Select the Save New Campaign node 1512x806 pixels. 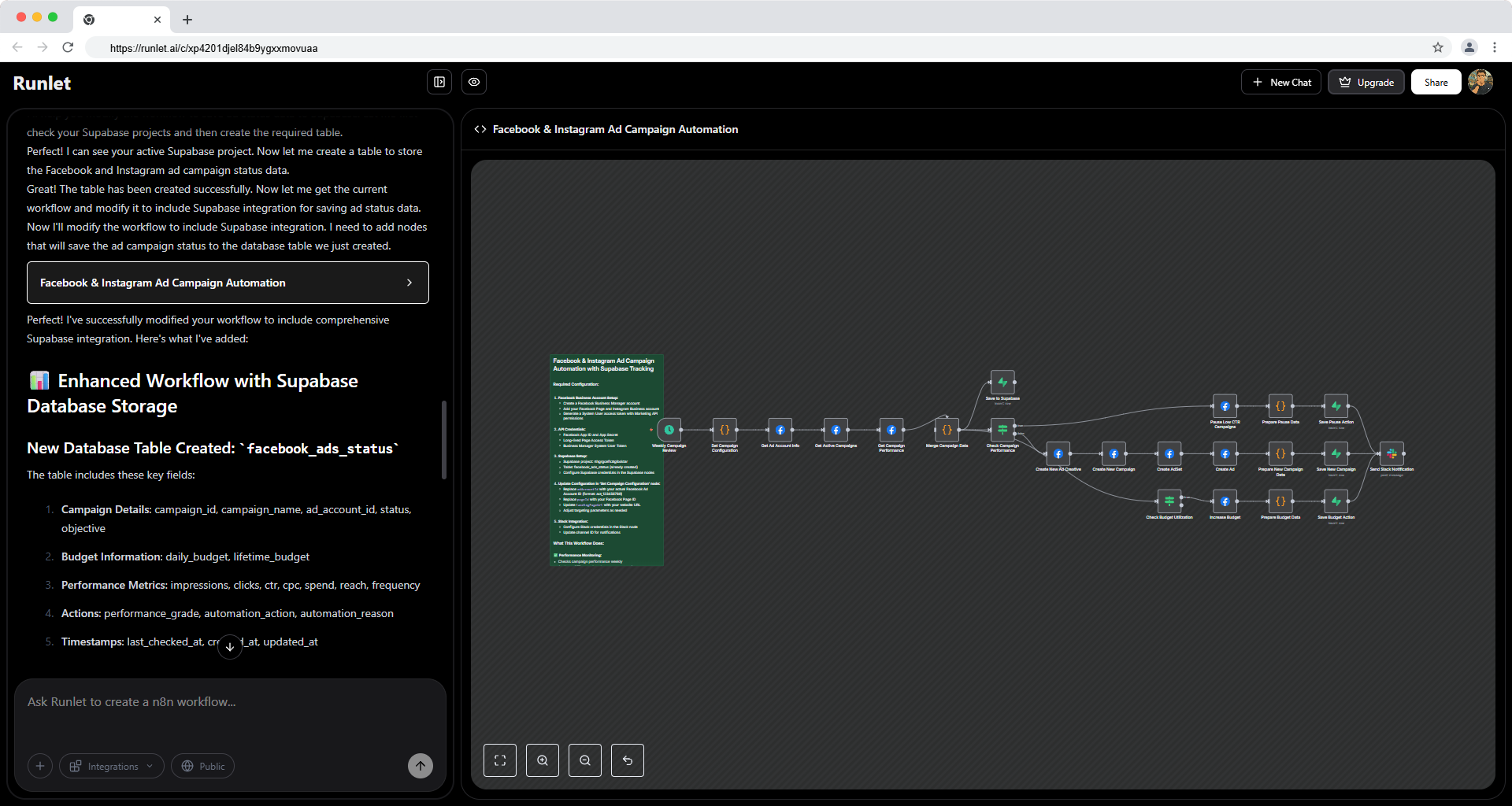(1336, 454)
